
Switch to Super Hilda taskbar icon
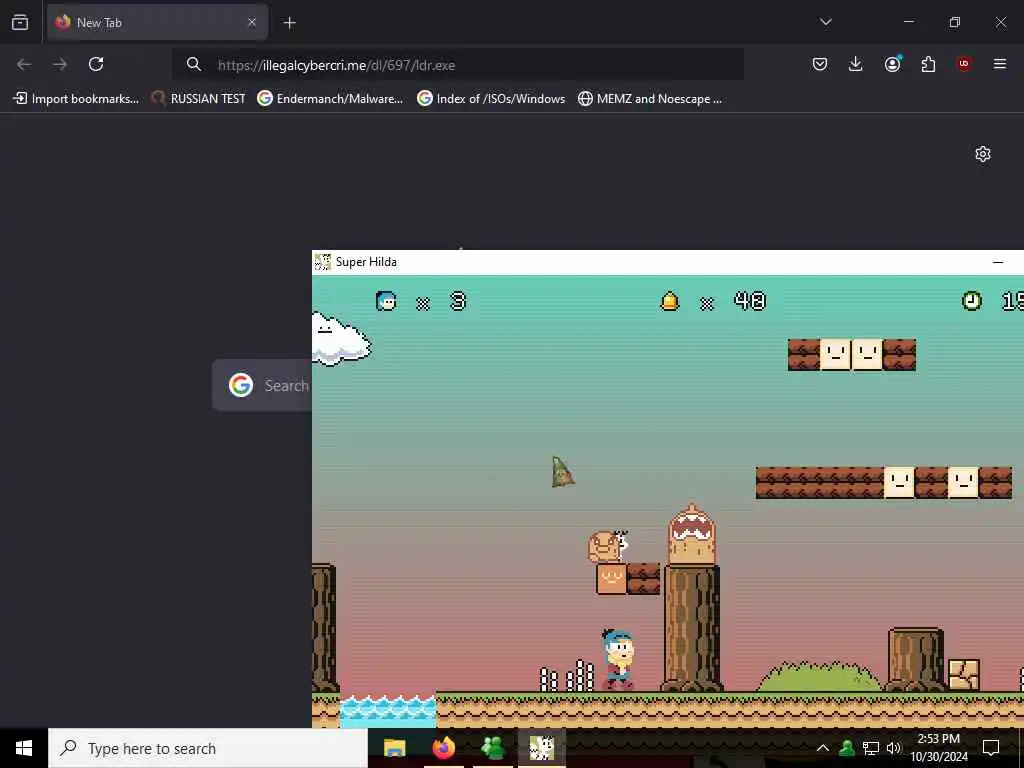pos(541,748)
